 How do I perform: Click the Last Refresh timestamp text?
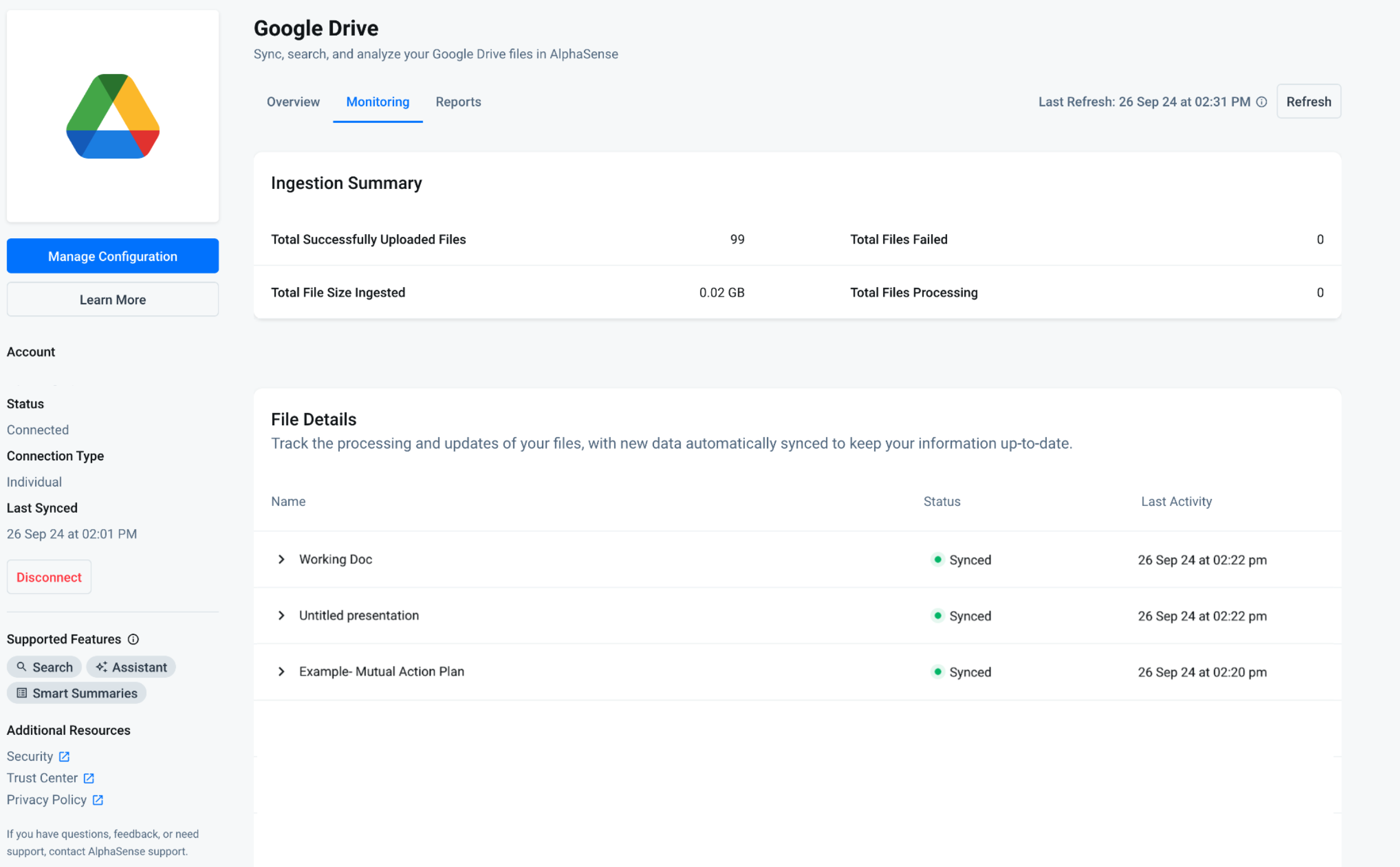click(x=1144, y=102)
